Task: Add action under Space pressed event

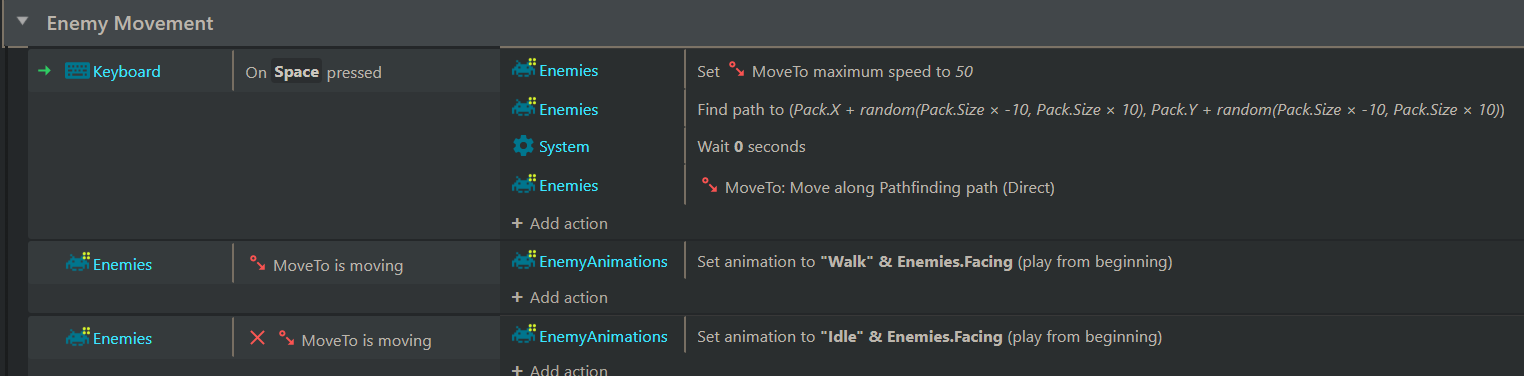Action: point(560,223)
